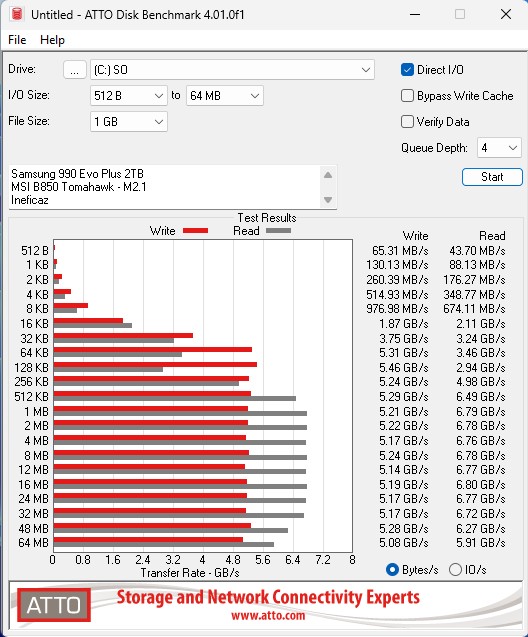Click inside the description text box
The image size is (528, 637).
(165, 187)
